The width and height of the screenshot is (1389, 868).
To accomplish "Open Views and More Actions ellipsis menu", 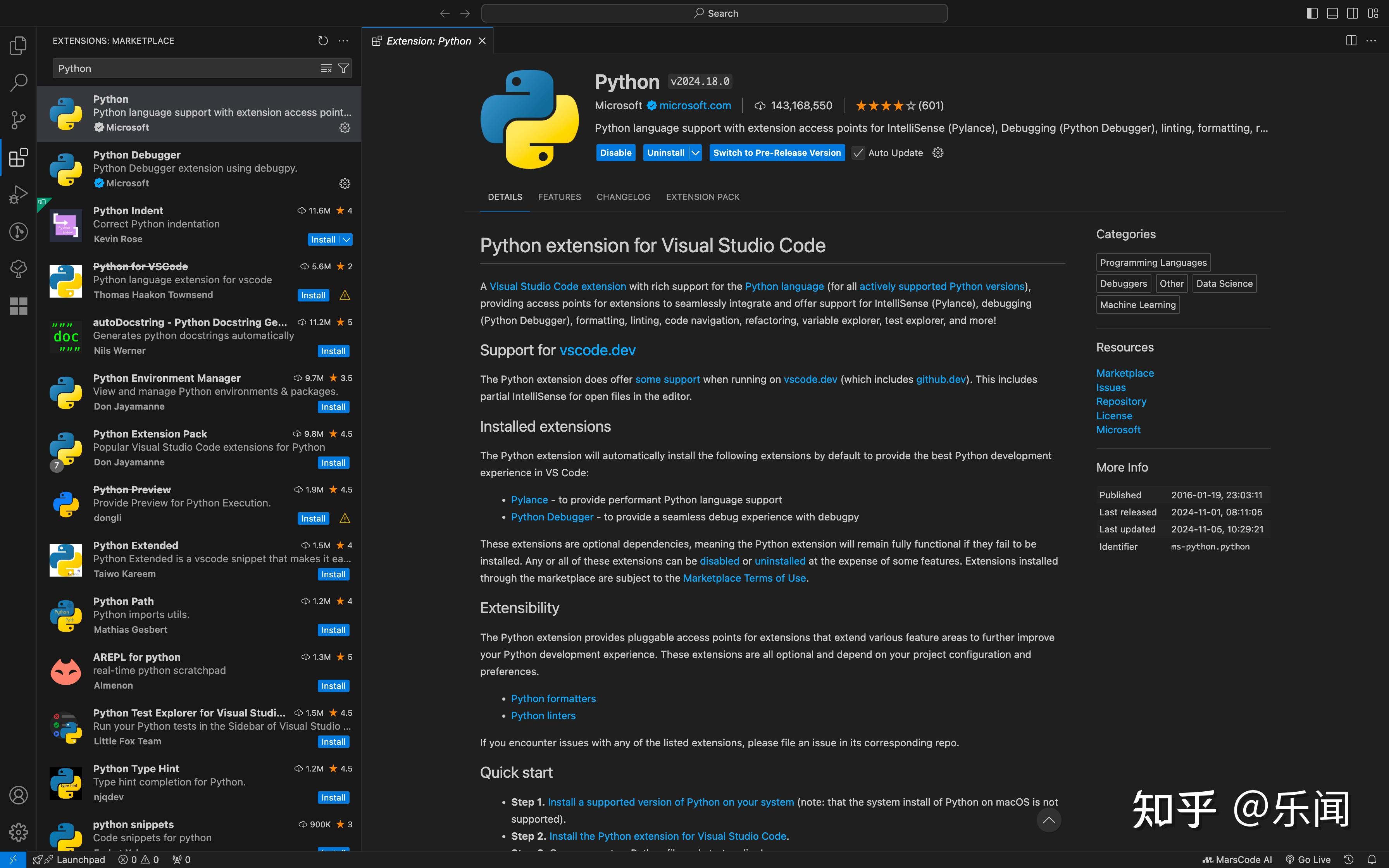I will 343,41.
